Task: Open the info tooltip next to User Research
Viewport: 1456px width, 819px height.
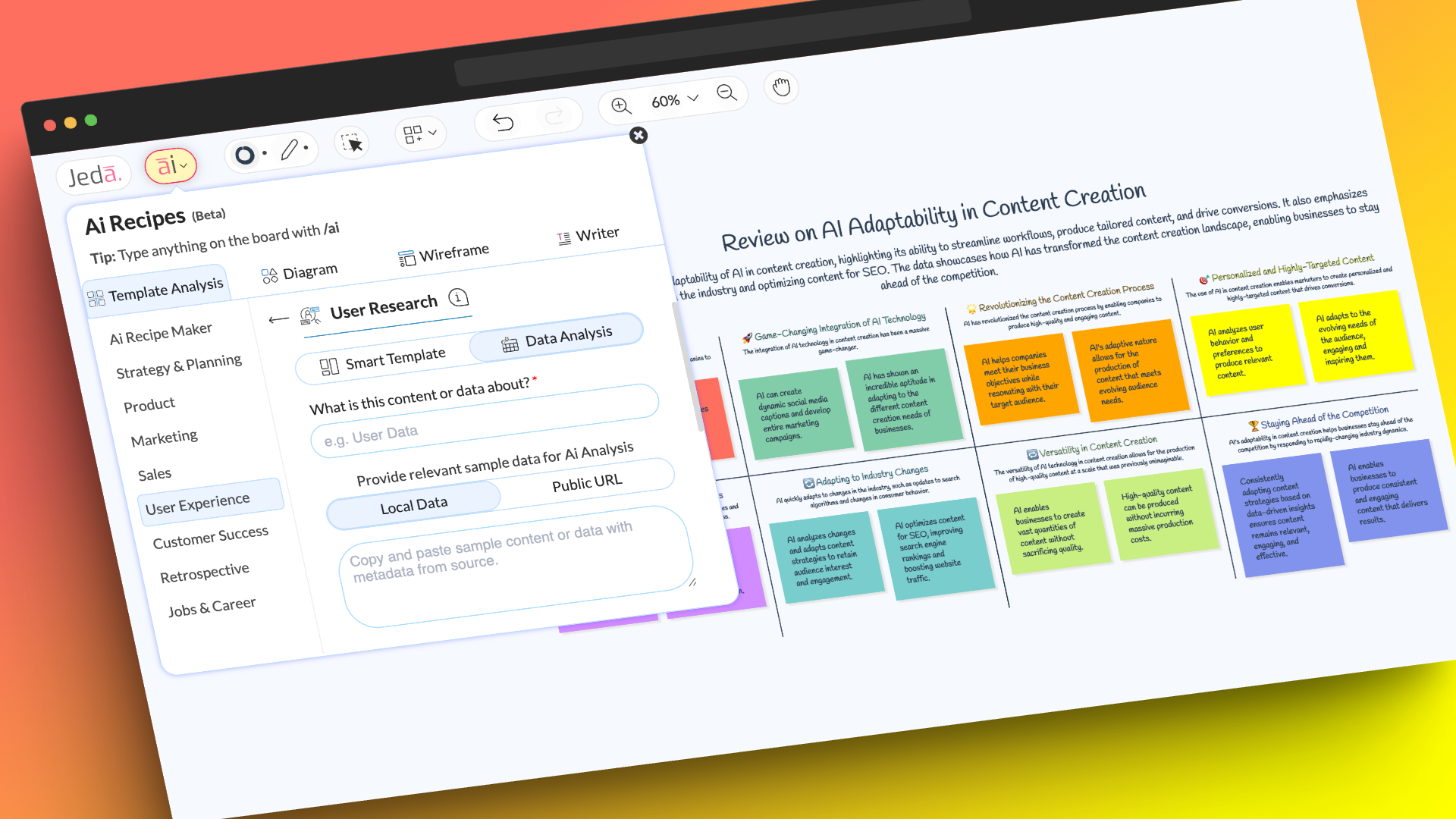Action: (458, 299)
